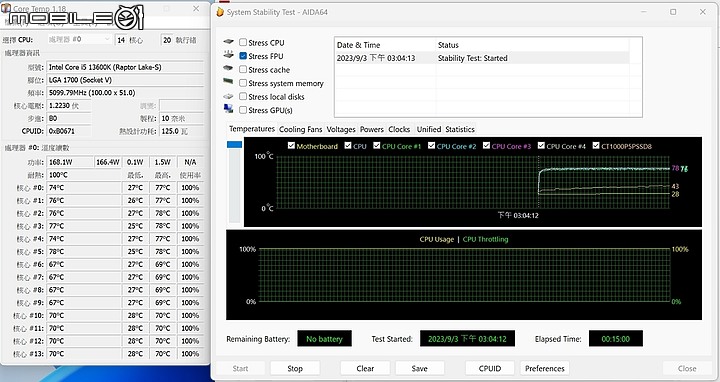Click the CPU Throttling graph label

pyautogui.click(x=485, y=239)
